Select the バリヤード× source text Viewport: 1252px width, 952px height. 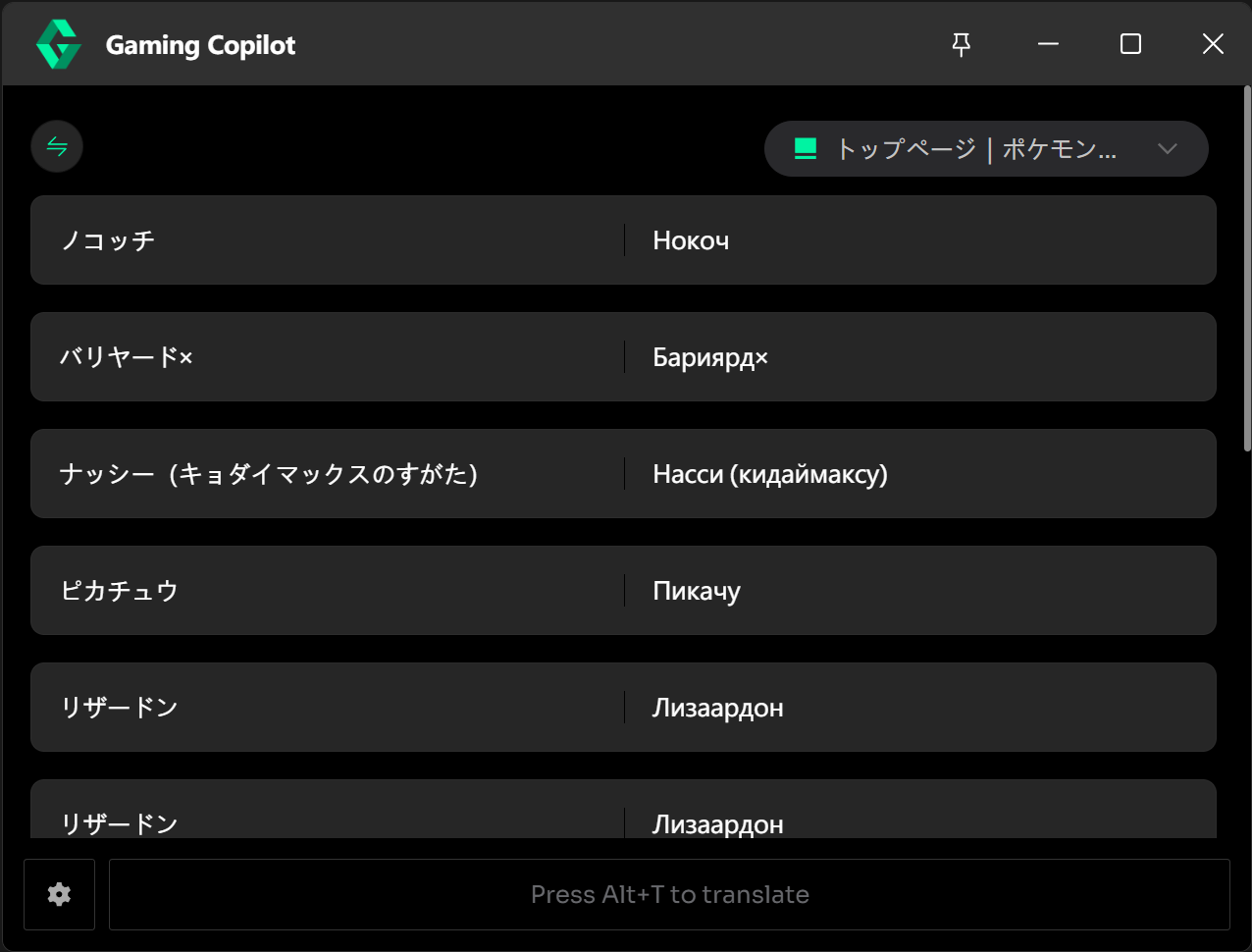point(127,357)
